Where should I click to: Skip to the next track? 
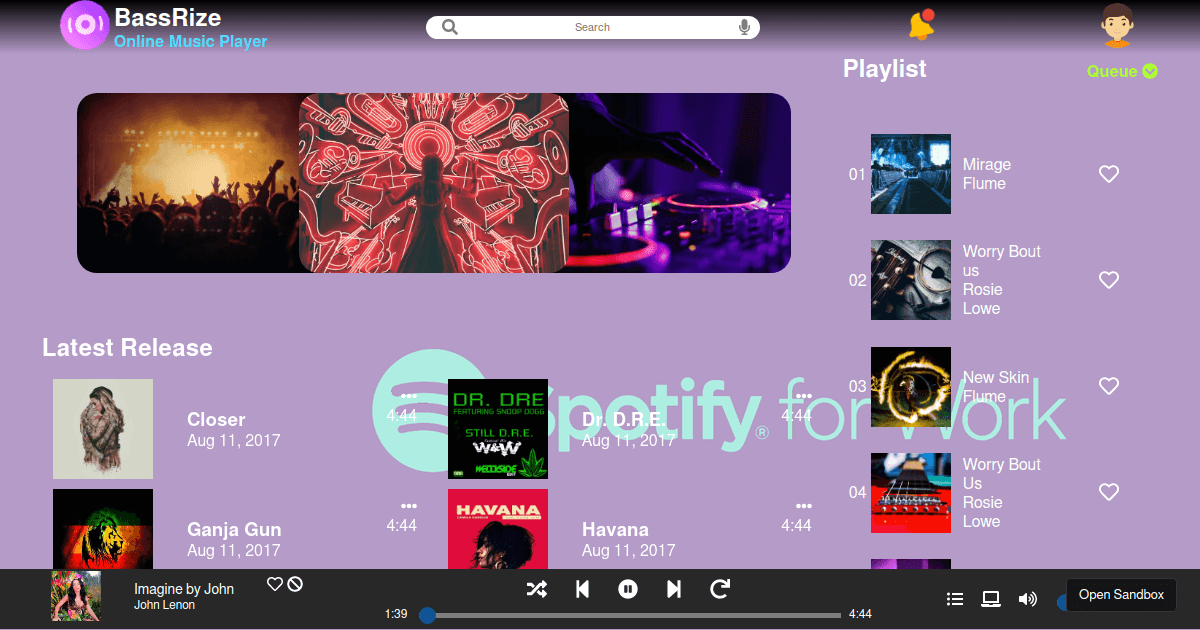(673, 589)
